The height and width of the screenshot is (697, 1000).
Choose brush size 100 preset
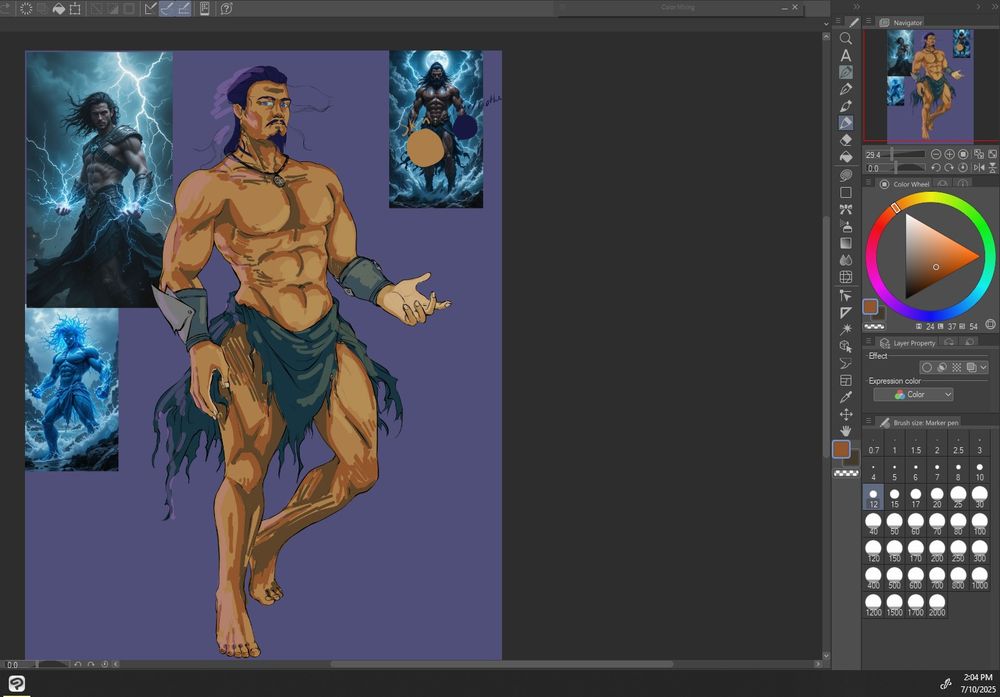point(979,523)
